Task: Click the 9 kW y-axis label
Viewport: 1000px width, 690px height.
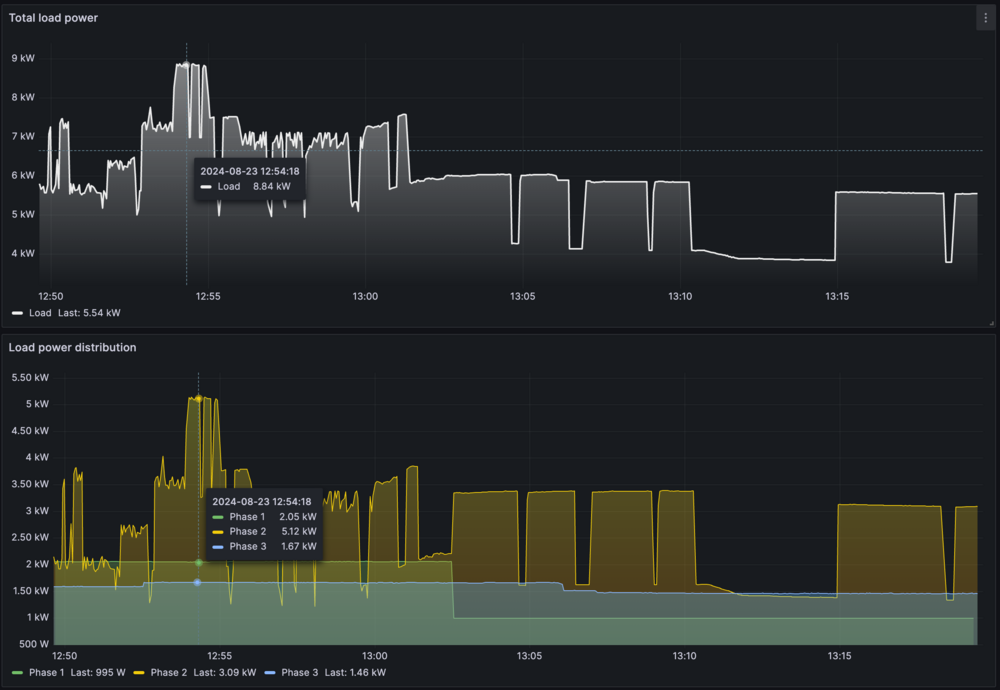Action: click(x=22, y=58)
